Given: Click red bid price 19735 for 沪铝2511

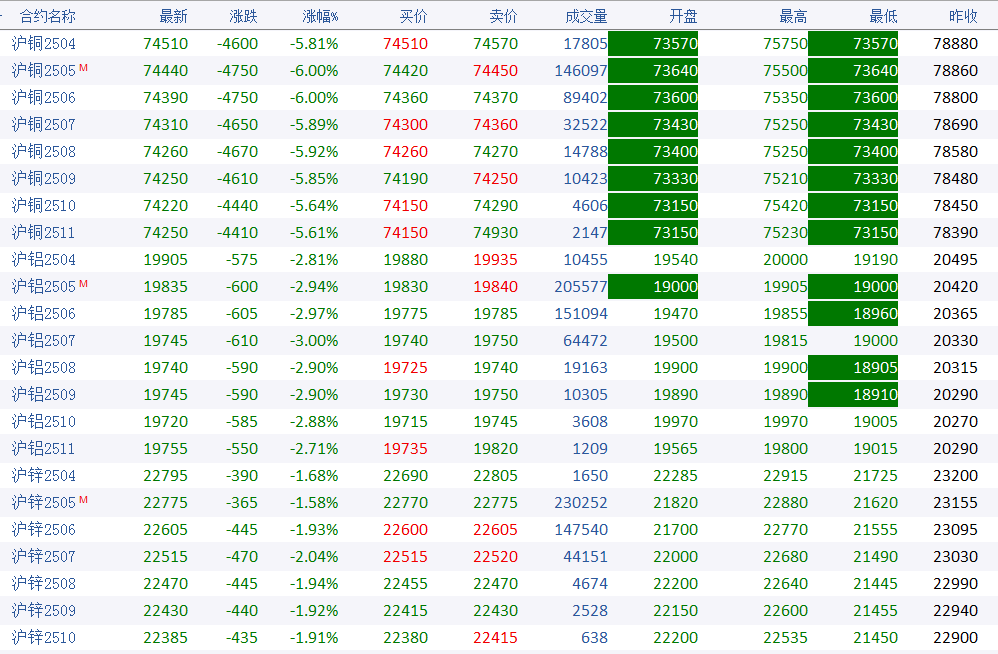Looking at the screenshot, I should (405, 449).
